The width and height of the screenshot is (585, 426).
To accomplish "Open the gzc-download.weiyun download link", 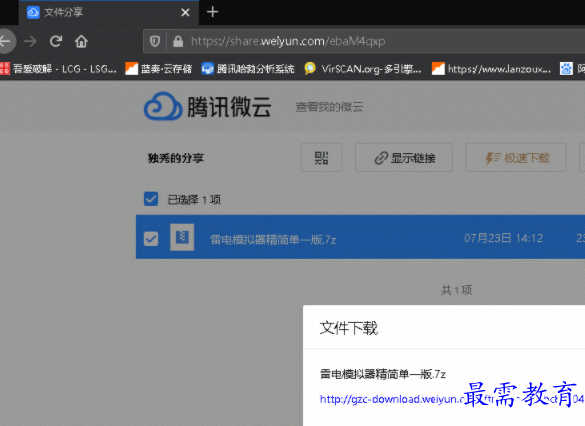I will 451,399.
